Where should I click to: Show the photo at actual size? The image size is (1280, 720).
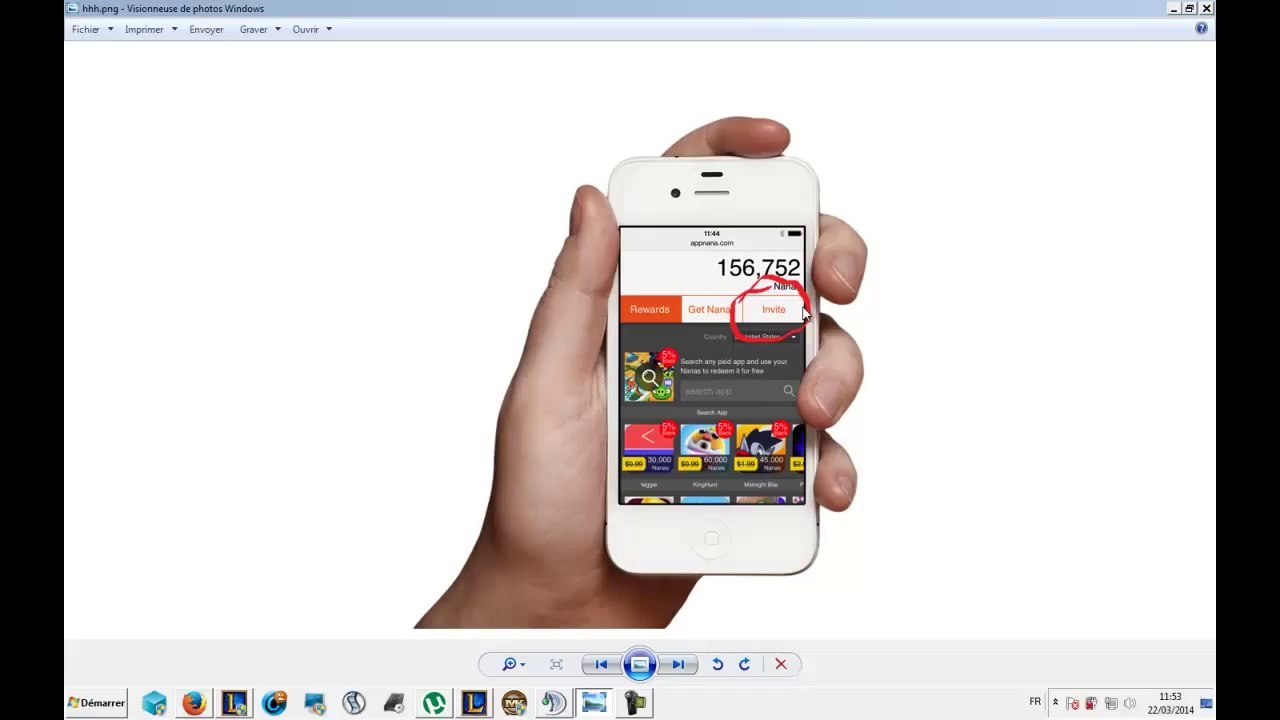[x=556, y=664]
